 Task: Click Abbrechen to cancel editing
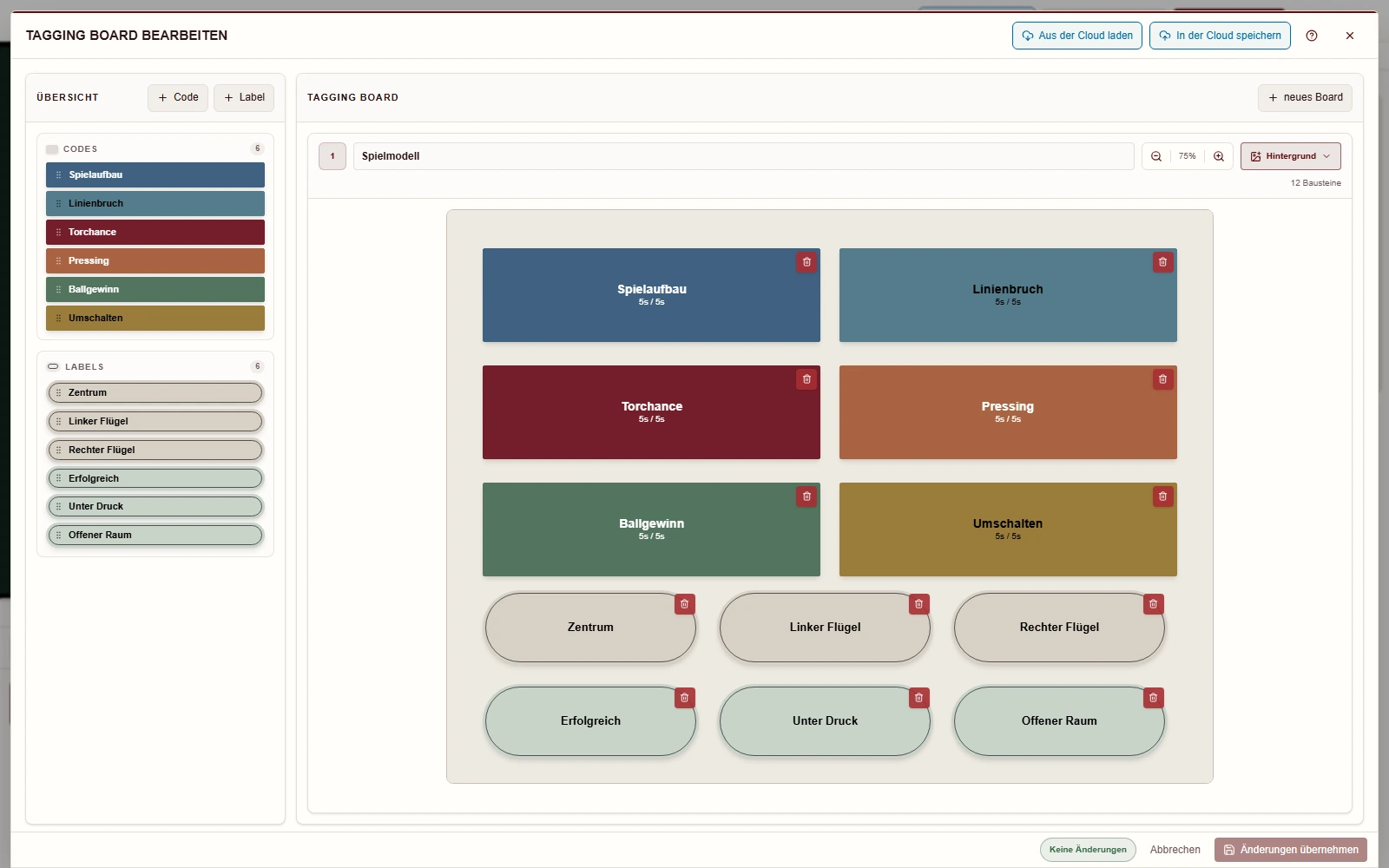pyautogui.click(x=1175, y=850)
